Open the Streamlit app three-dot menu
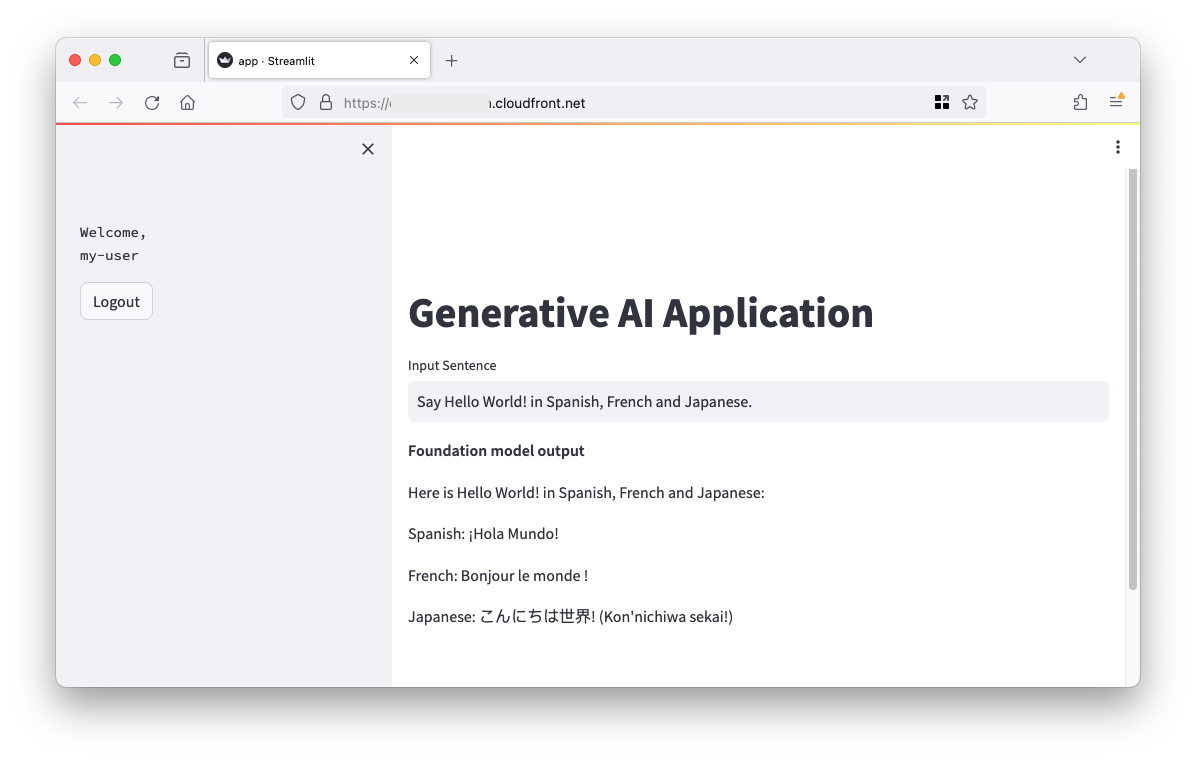 tap(1118, 147)
